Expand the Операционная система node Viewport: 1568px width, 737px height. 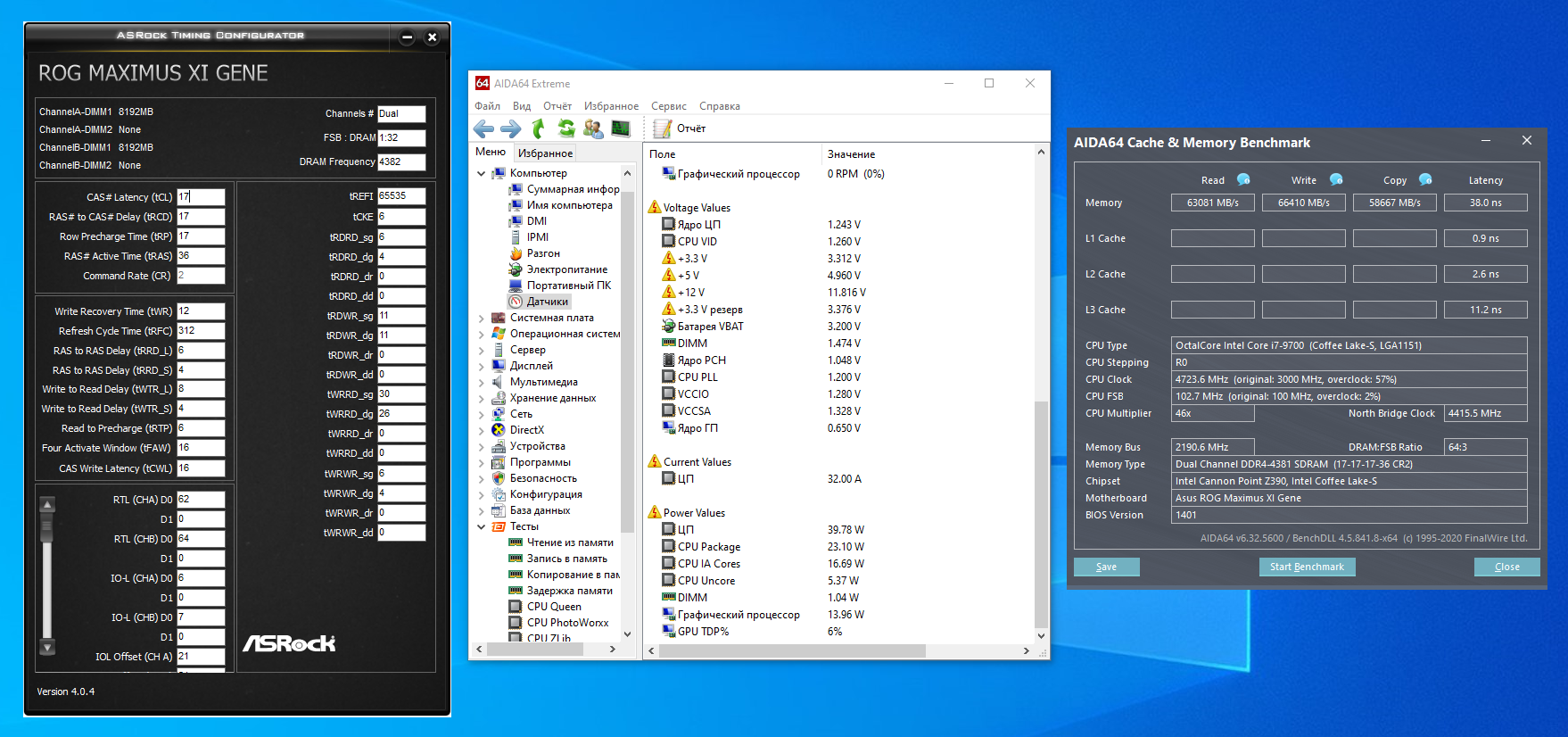click(x=482, y=334)
